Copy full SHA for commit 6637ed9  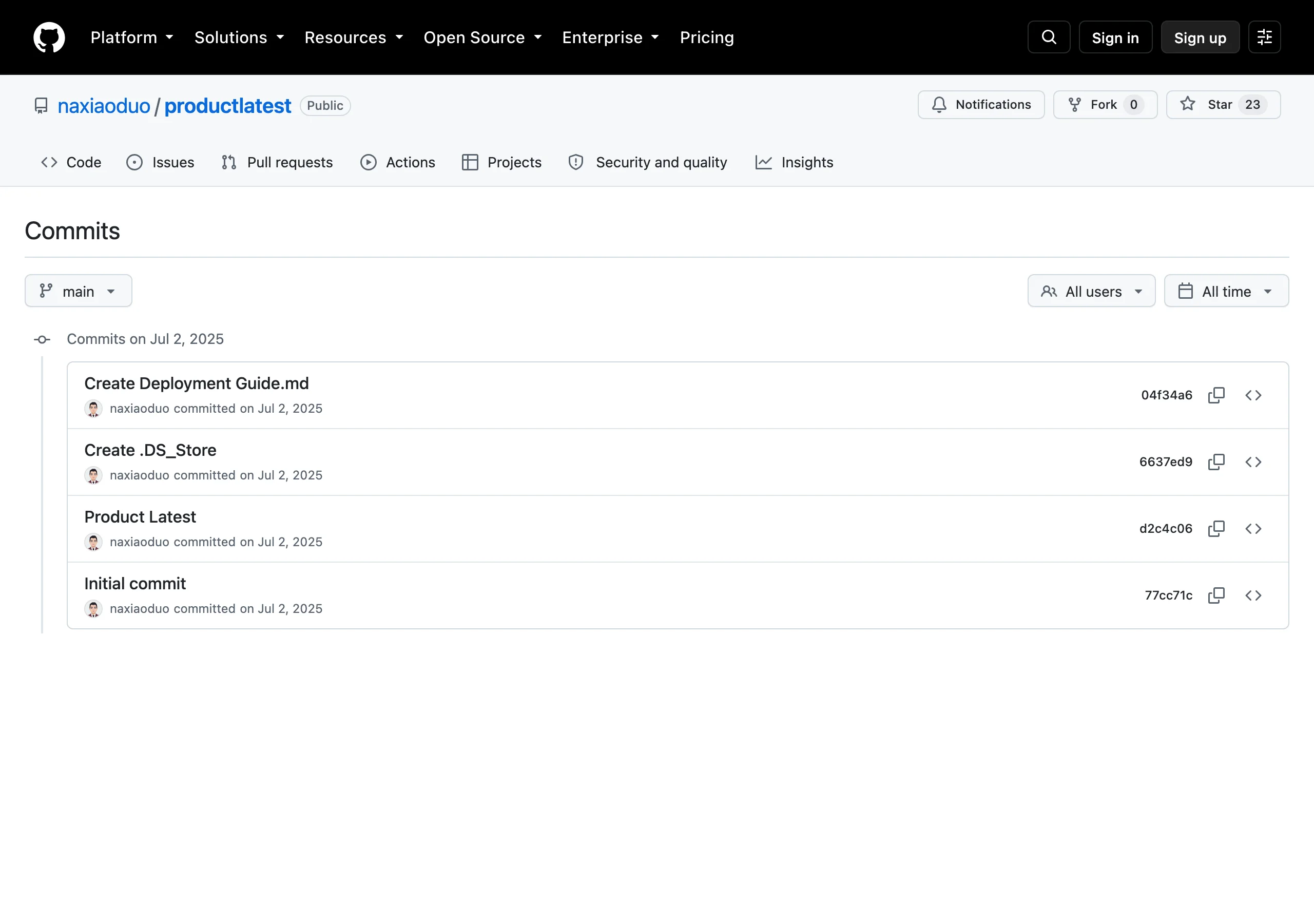[x=1216, y=462]
